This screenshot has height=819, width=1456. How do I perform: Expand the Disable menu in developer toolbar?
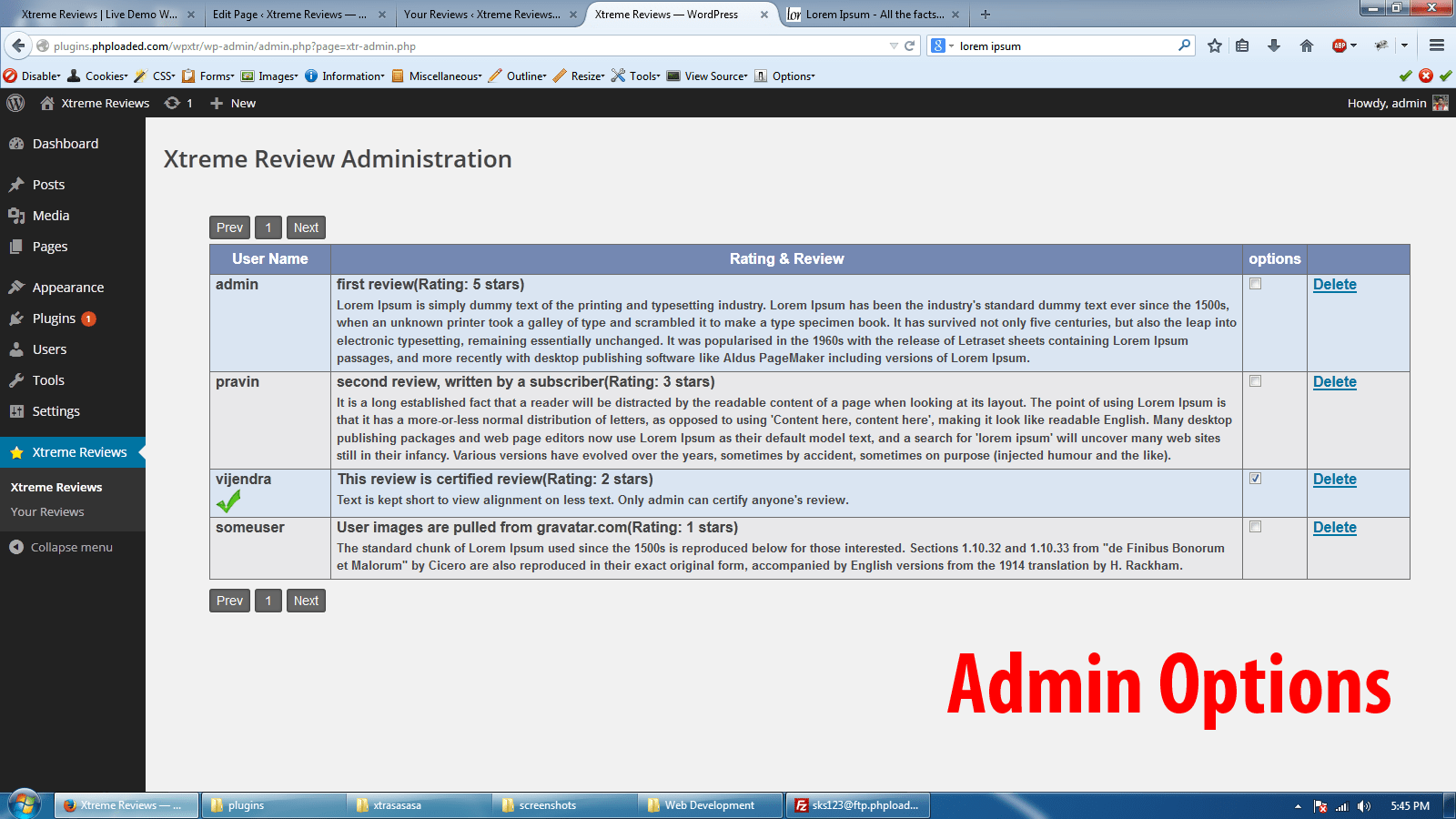(33, 76)
